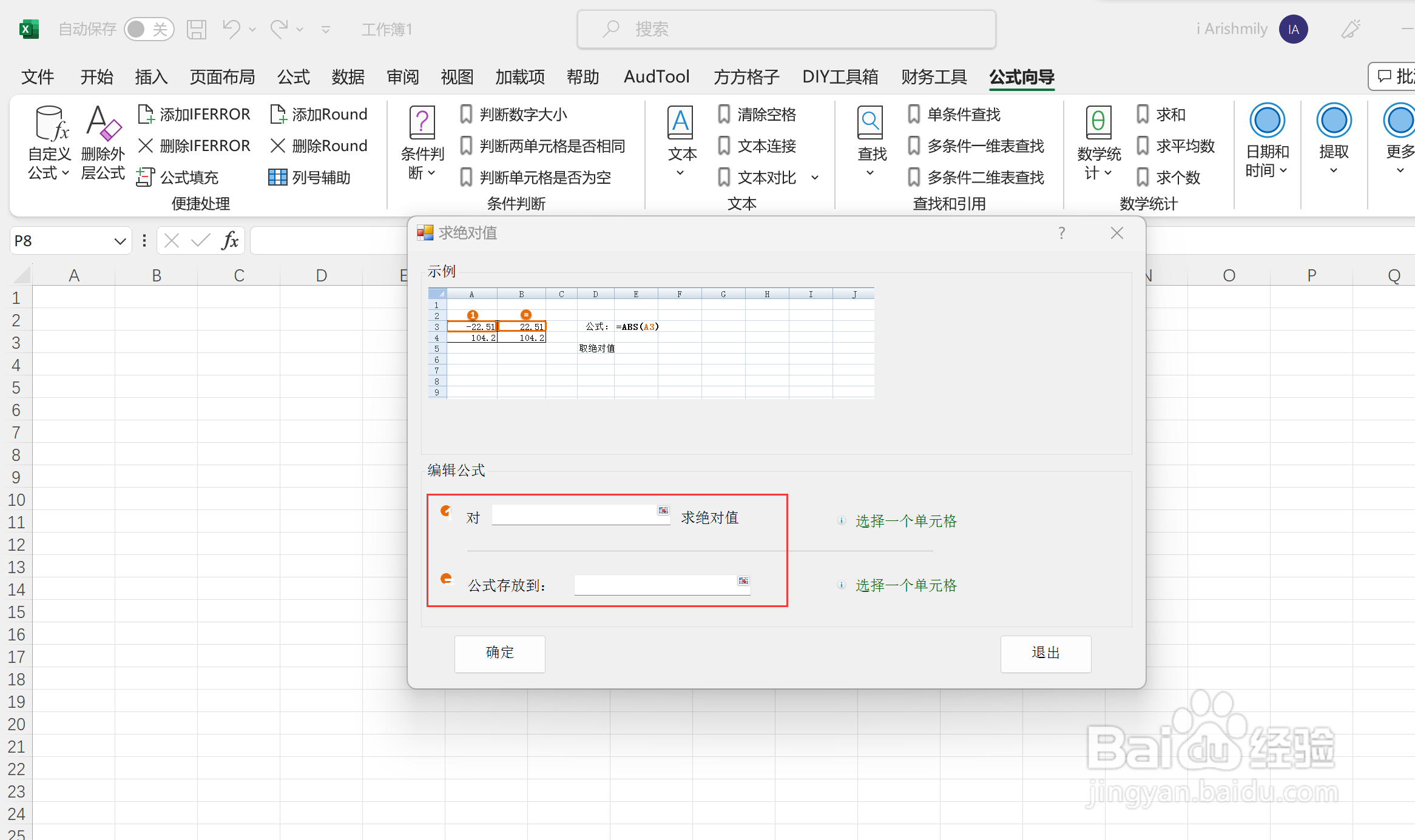This screenshot has width=1415, height=840.
Task: Click the 退出 button in dialog
Action: (1045, 653)
